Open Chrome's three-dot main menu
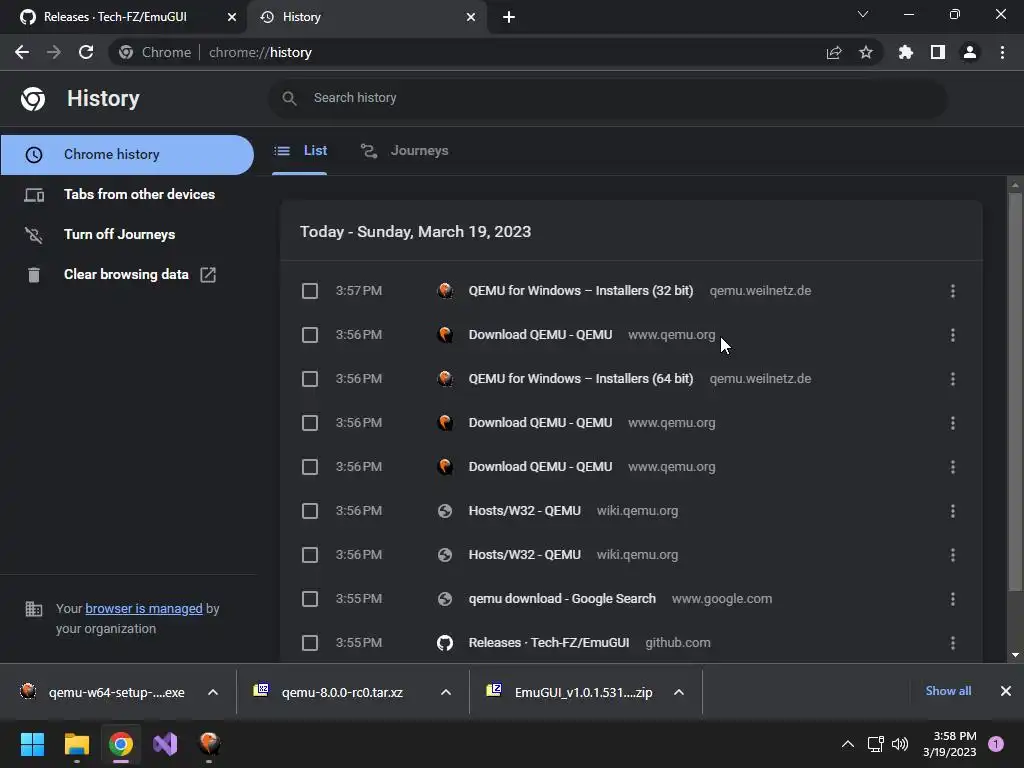The width and height of the screenshot is (1024, 768). [1002, 52]
